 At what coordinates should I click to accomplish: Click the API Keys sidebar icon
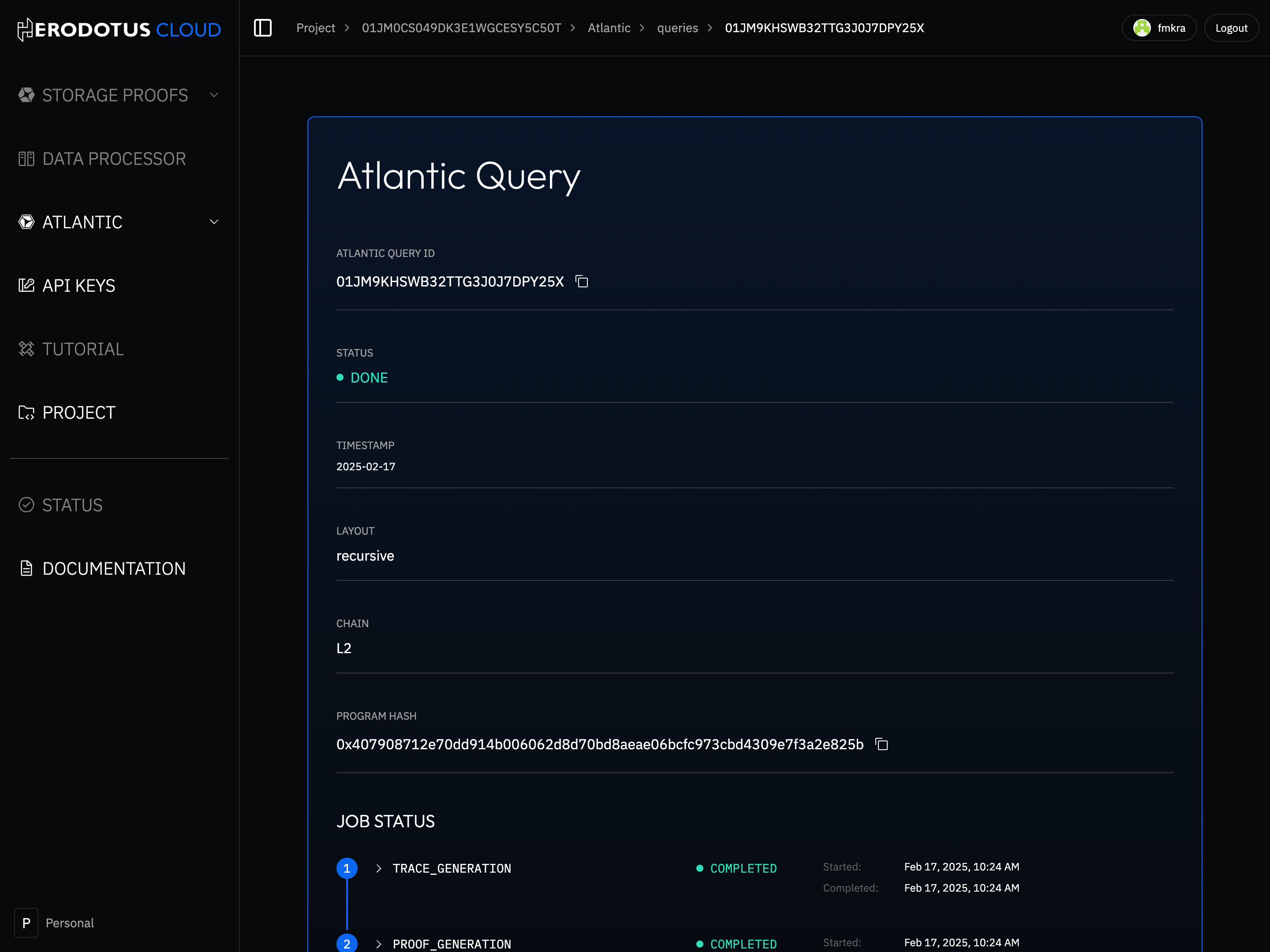pyautogui.click(x=26, y=285)
